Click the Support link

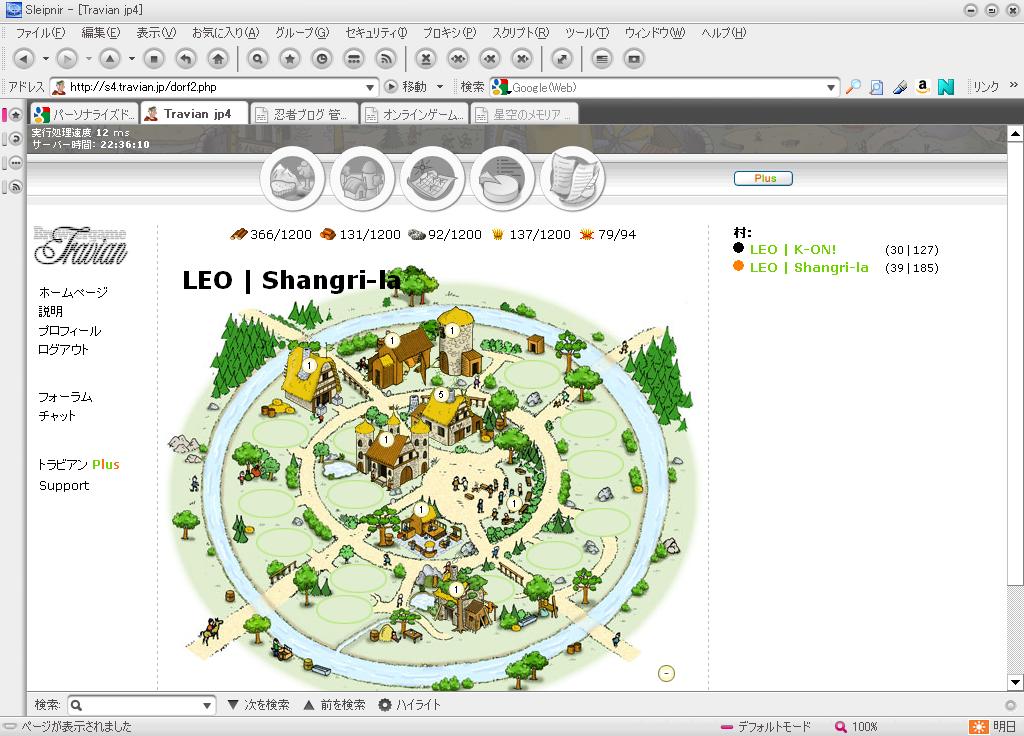pyautogui.click(x=64, y=485)
